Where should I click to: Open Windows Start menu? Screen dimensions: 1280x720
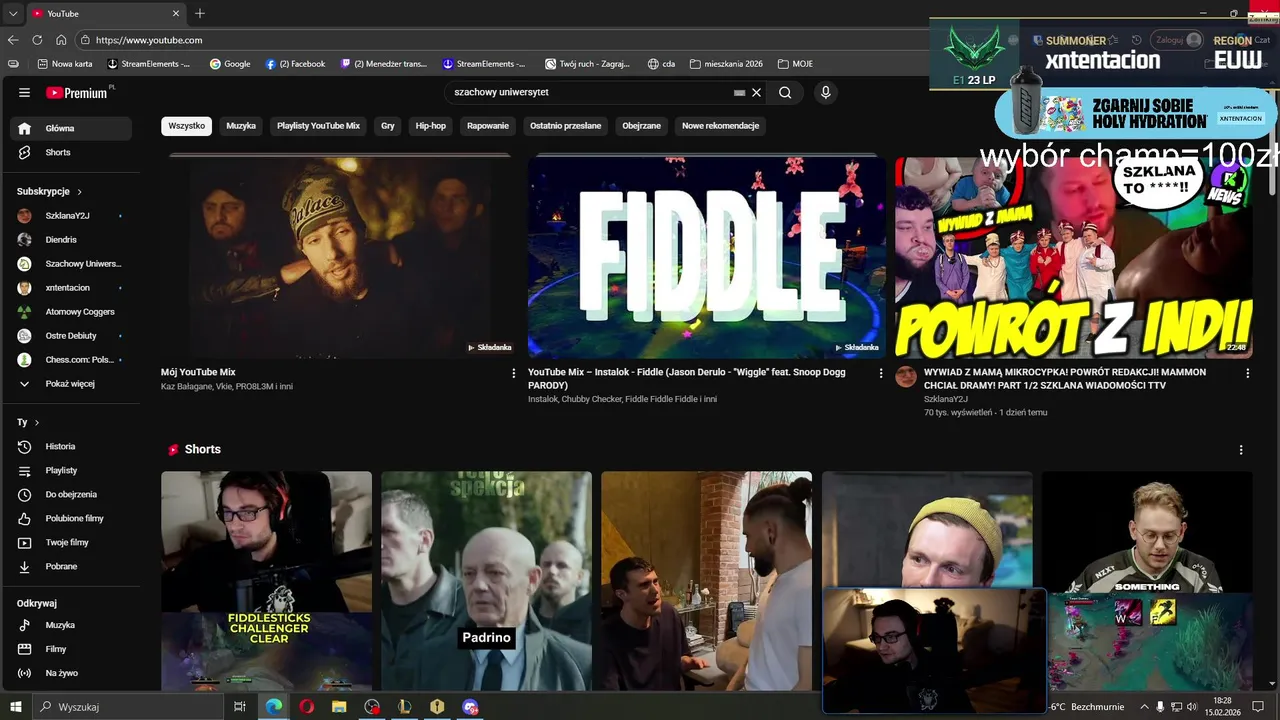(x=16, y=706)
